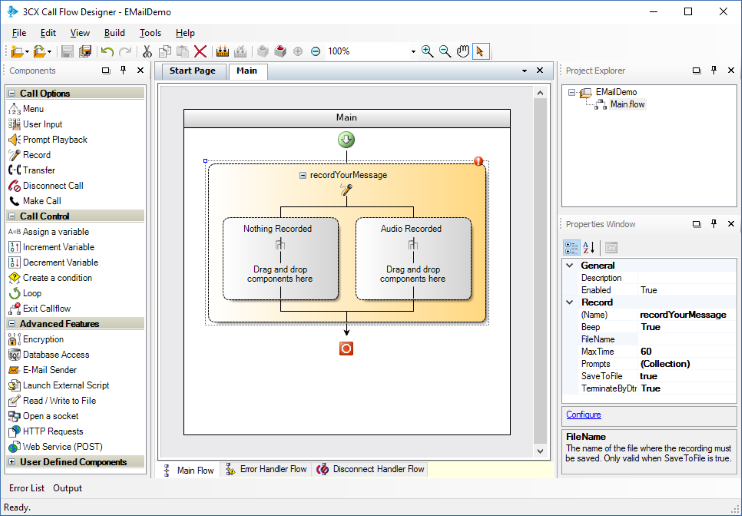Viewport: 742px width, 516px height.
Task: Collapse the recordYourMessage block
Action: [x=303, y=176]
